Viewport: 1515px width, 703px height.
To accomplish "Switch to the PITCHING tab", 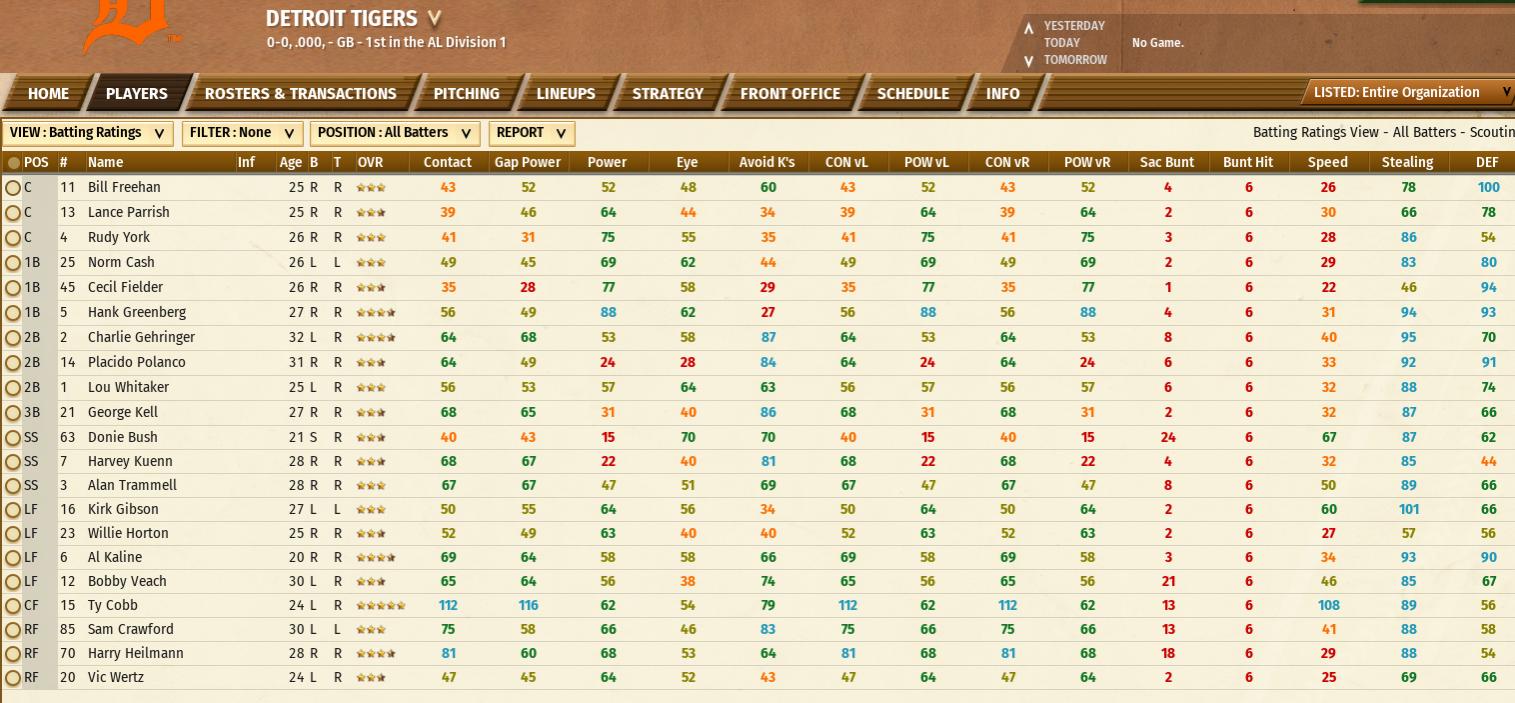I will pyautogui.click(x=466, y=93).
